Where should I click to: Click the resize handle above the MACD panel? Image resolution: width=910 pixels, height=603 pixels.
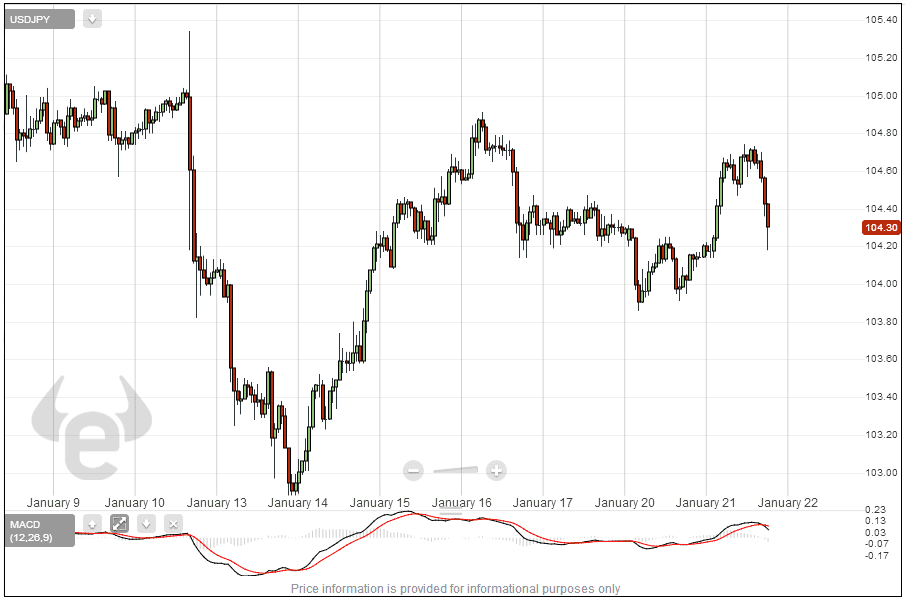tap(451, 511)
